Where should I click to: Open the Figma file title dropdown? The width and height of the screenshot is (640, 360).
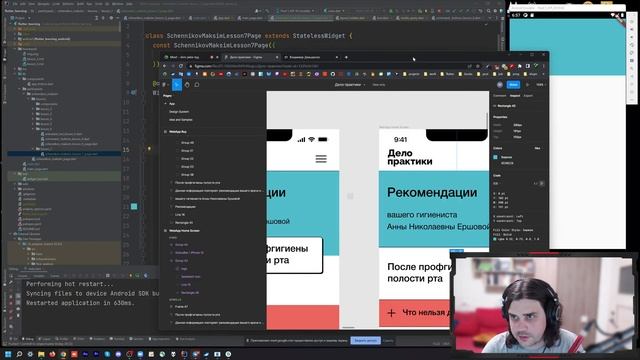pos(350,85)
